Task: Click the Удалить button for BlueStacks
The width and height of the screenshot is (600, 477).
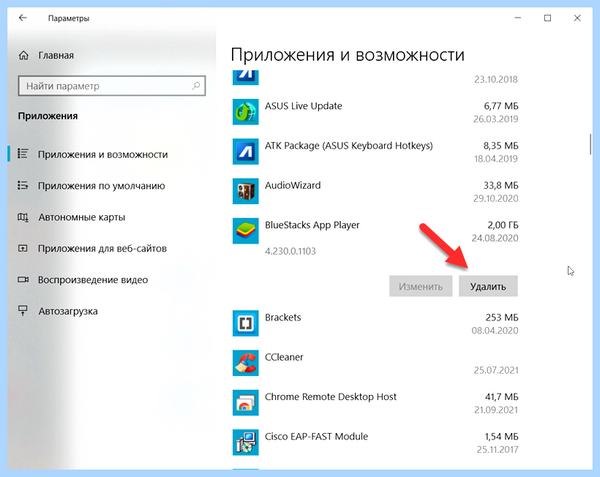Action: (488, 286)
